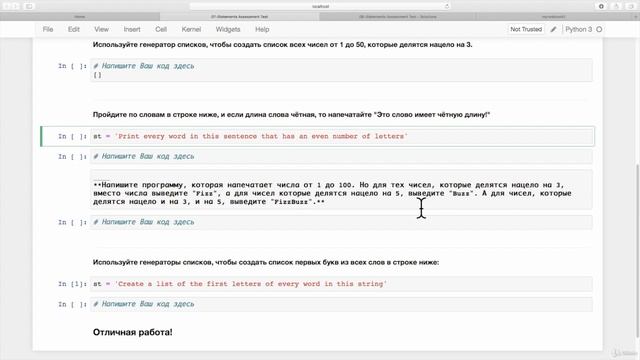Open the Kernel menu
The image size is (640, 360).
(191, 29)
